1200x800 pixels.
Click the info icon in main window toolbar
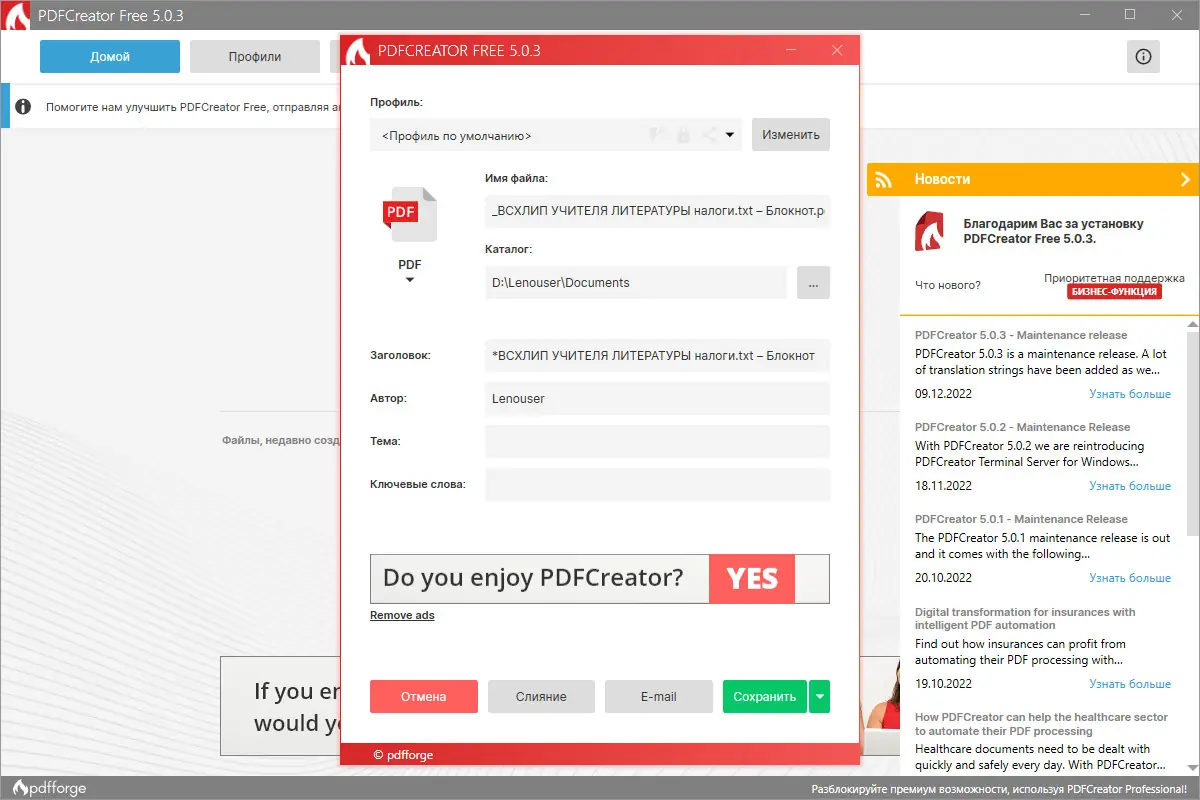(x=1143, y=57)
